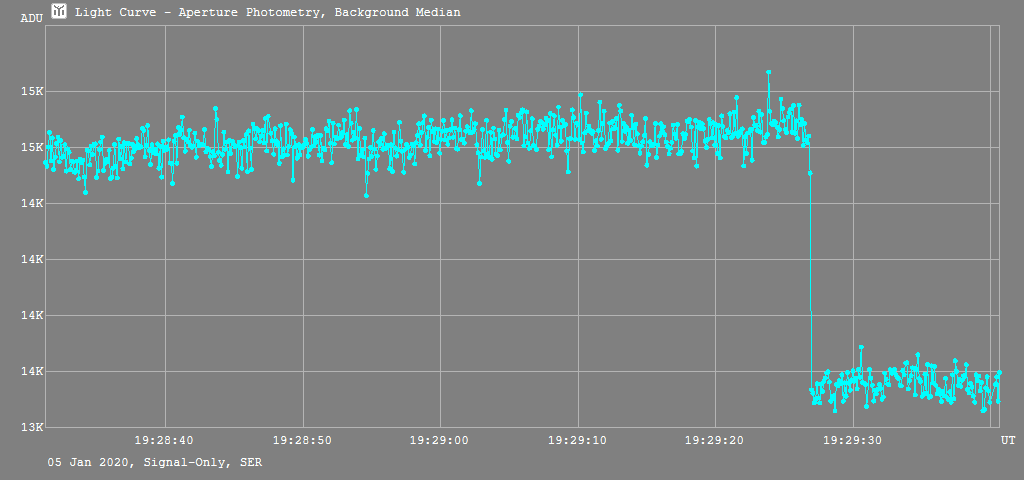1024x480 pixels.
Task: Click the last data point at curve end
Action: (x=998, y=373)
